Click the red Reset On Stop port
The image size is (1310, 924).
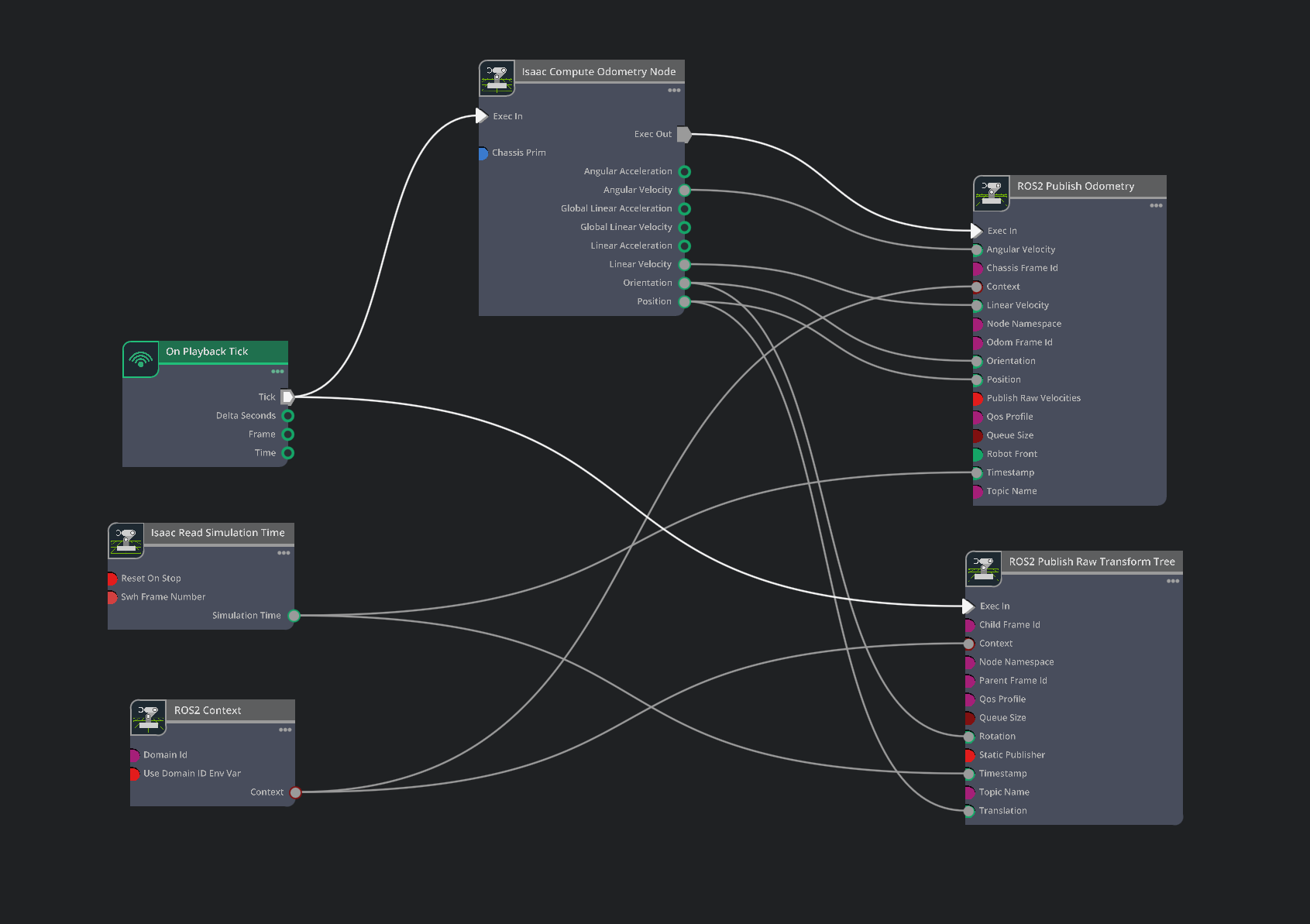pos(112,579)
